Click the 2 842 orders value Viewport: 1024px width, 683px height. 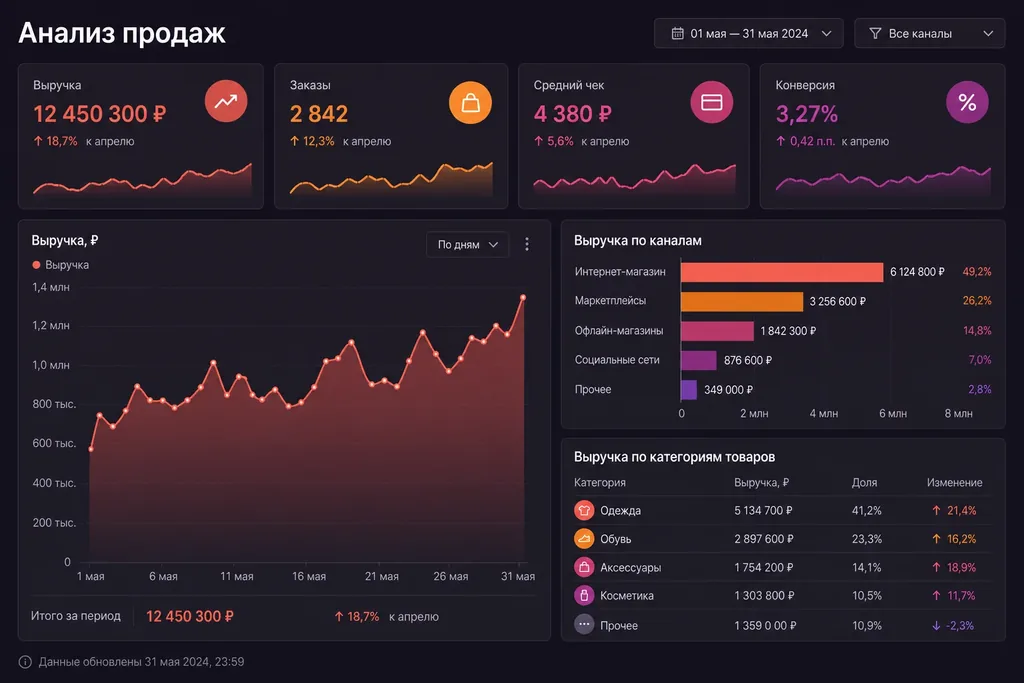[x=319, y=114]
